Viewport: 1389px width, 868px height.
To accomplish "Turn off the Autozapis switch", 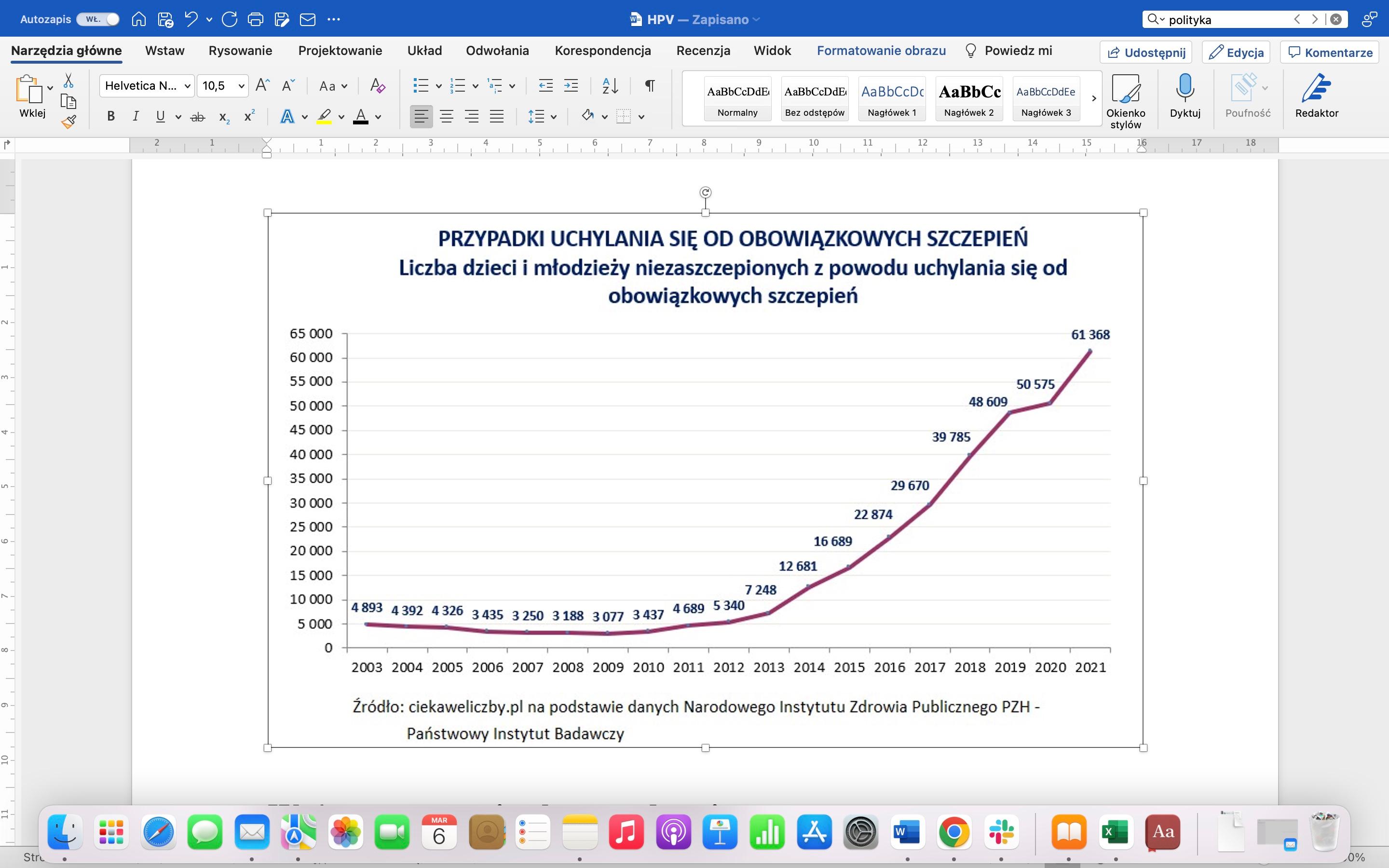I will point(98,19).
